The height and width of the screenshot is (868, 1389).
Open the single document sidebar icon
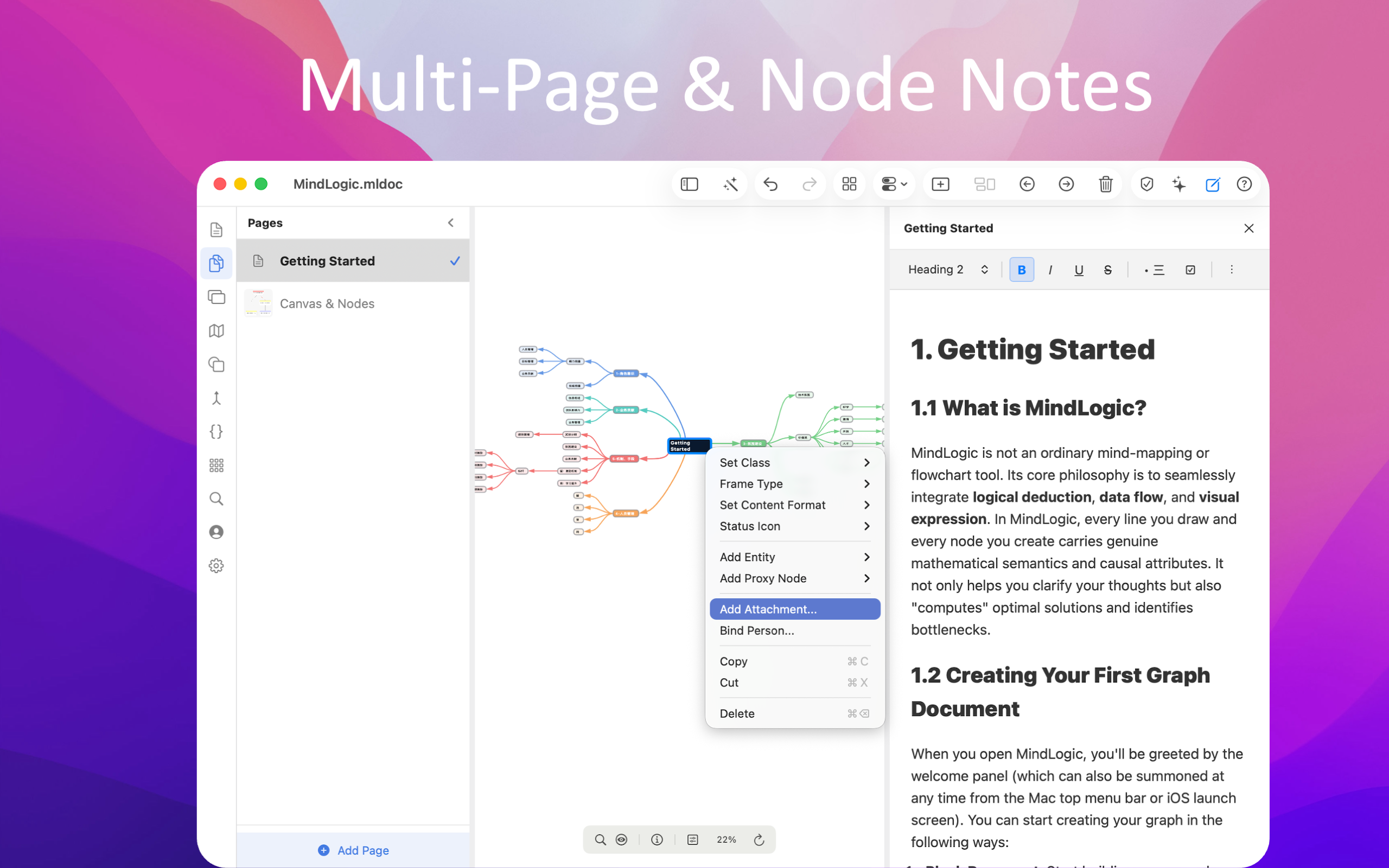[216, 229]
